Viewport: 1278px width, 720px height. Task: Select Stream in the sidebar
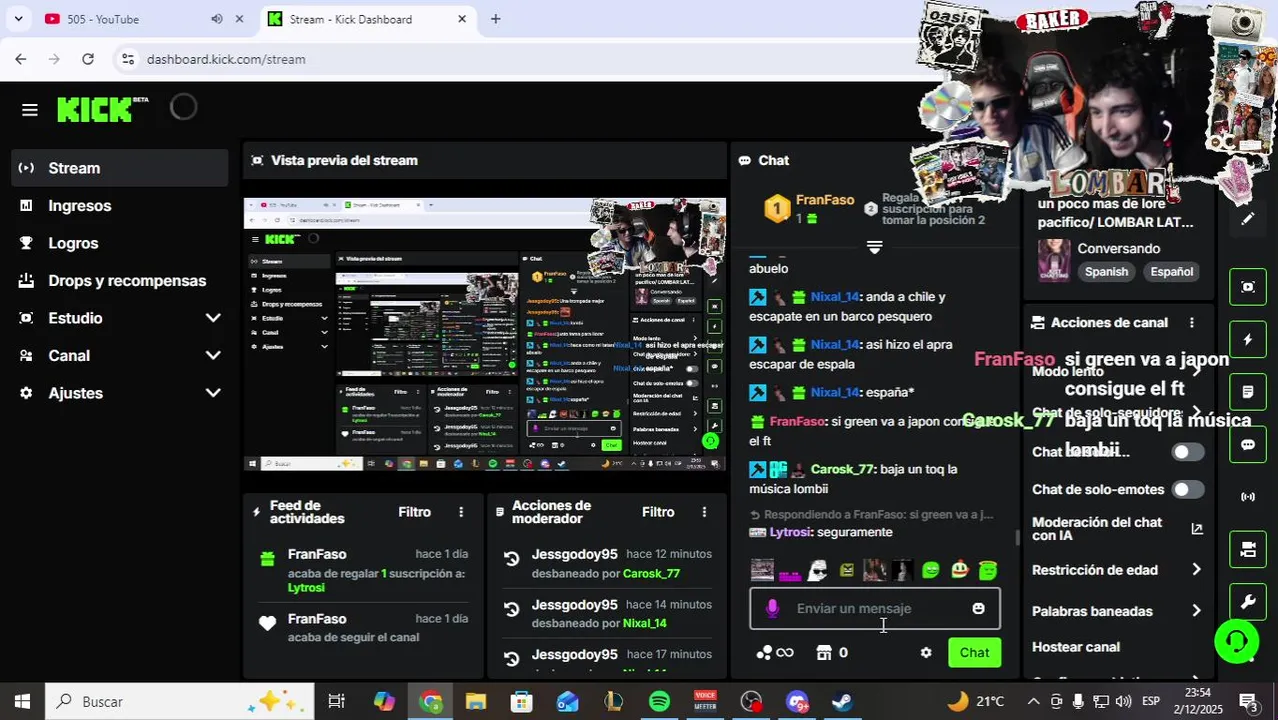[120, 168]
